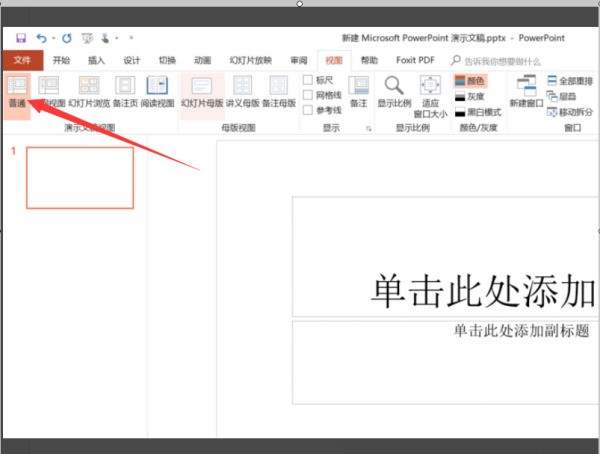600x454 pixels.
Task: Open 讲义母版 handout master
Action: [x=241, y=91]
